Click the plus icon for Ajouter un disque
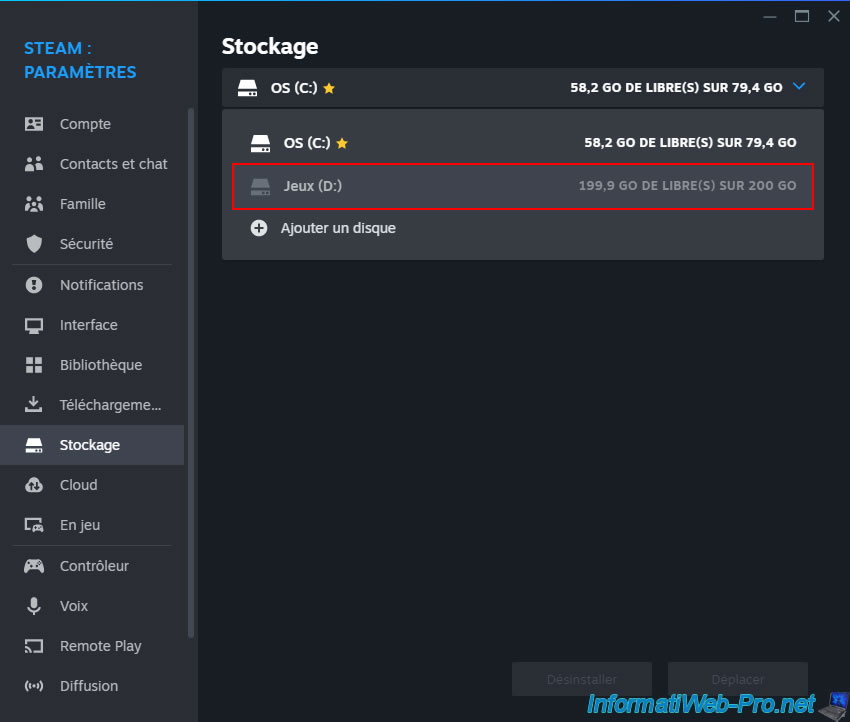Image resolution: width=850 pixels, height=722 pixels. point(259,228)
